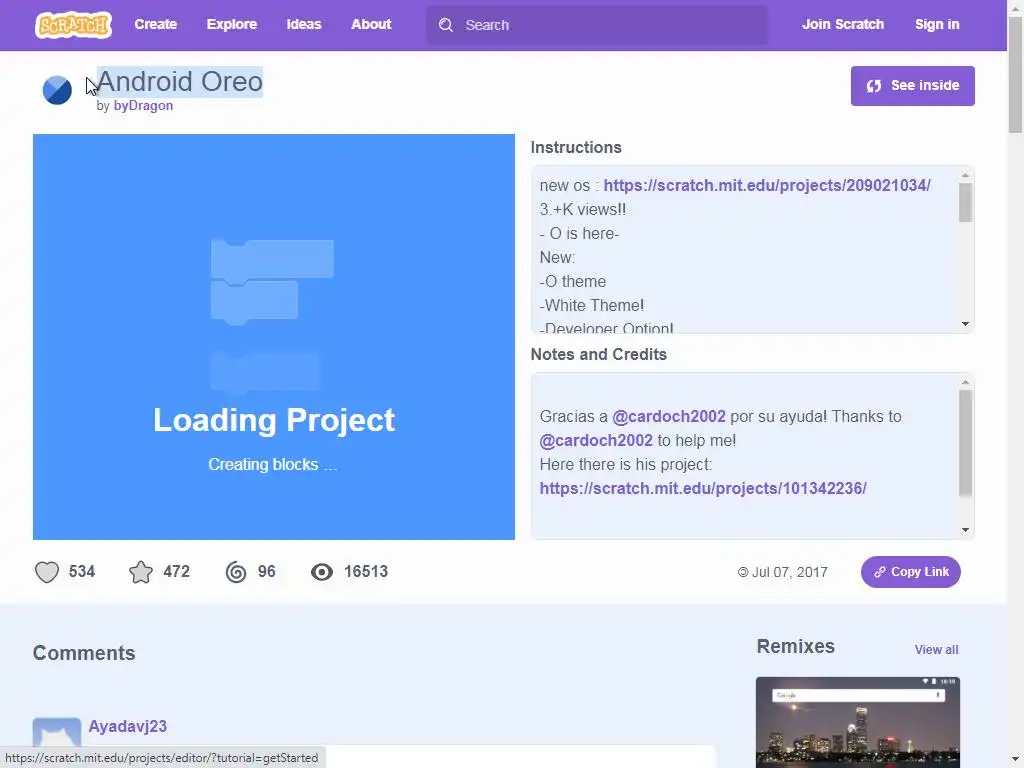Image resolution: width=1024 pixels, height=768 pixels.
Task: Click the Instructions scrollbar thumb
Action: coord(965,202)
